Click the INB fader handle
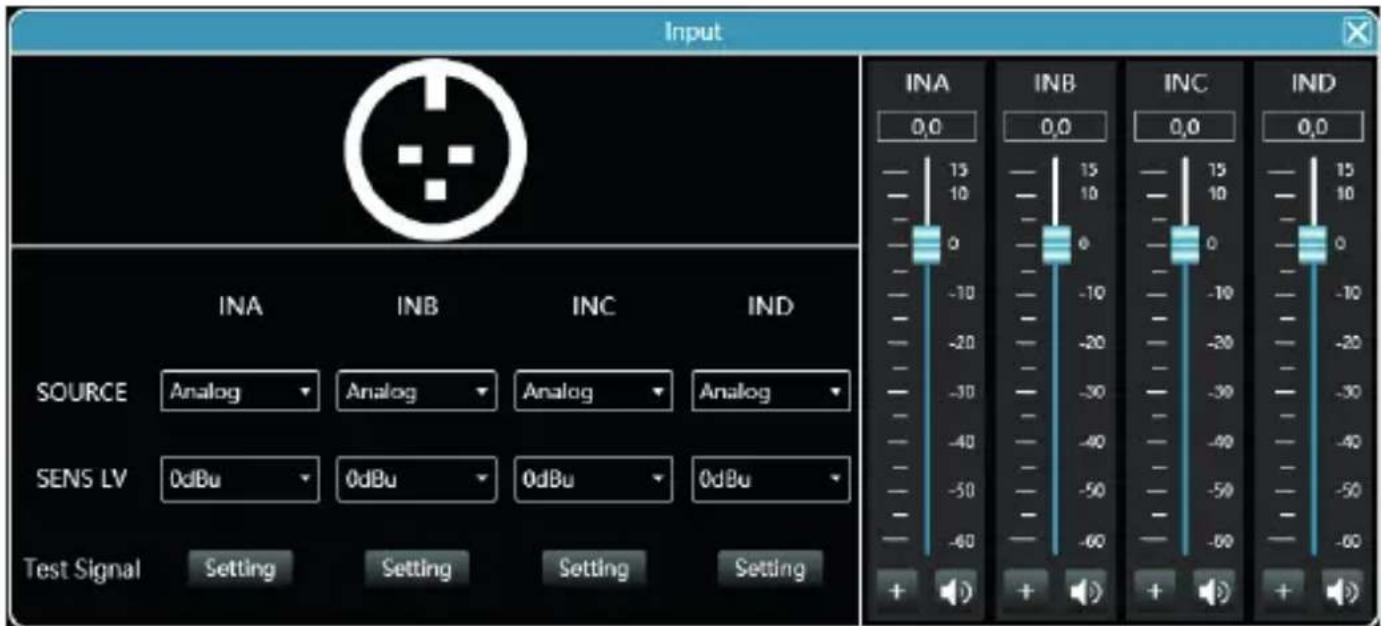The width and height of the screenshot is (1381, 626). tap(1056, 245)
